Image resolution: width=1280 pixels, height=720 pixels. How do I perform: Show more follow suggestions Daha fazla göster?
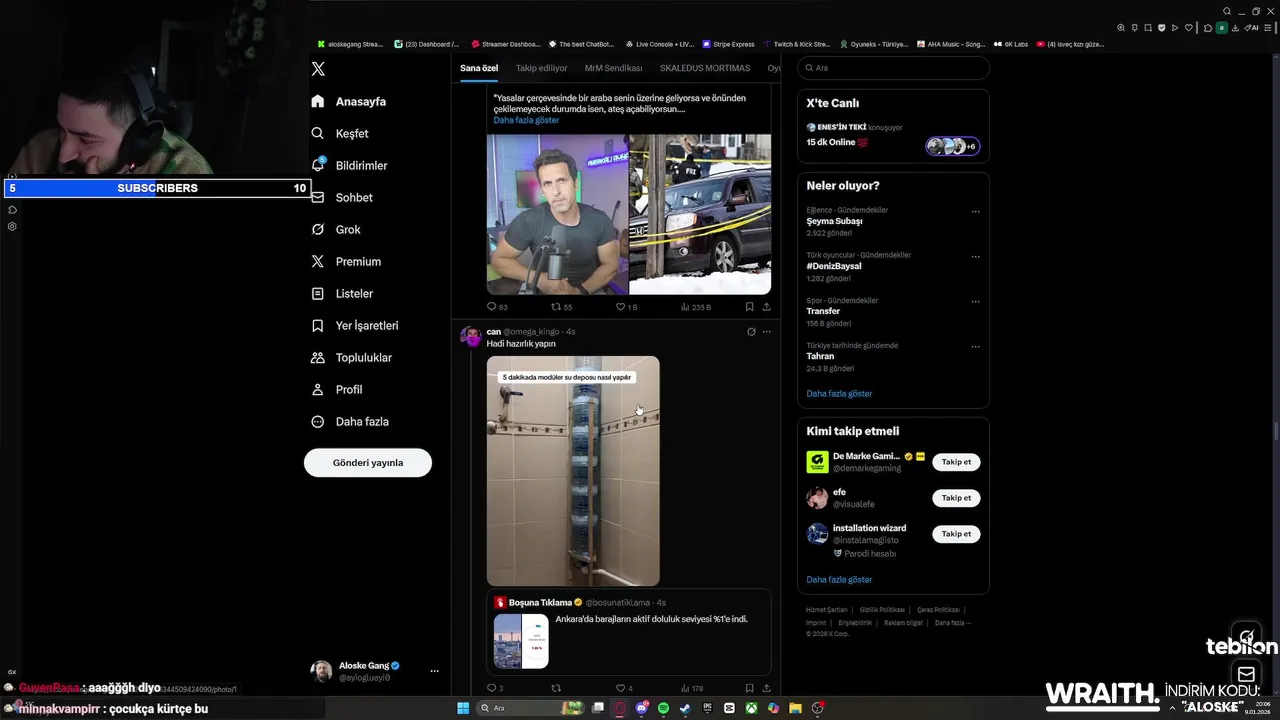click(839, 579)
